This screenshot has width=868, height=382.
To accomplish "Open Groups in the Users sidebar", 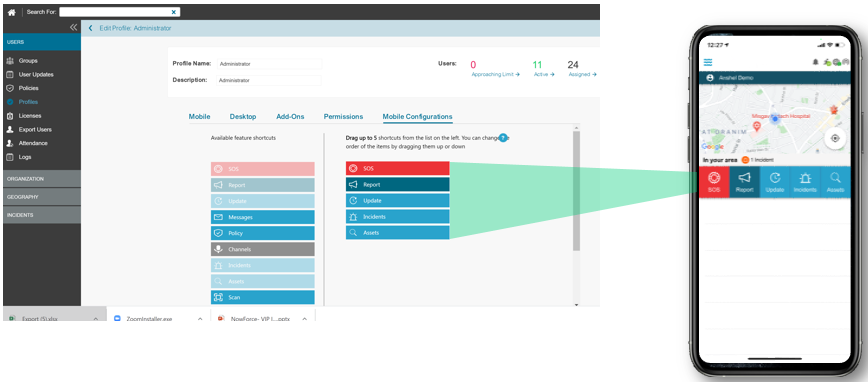I will [x=28, y=61].
